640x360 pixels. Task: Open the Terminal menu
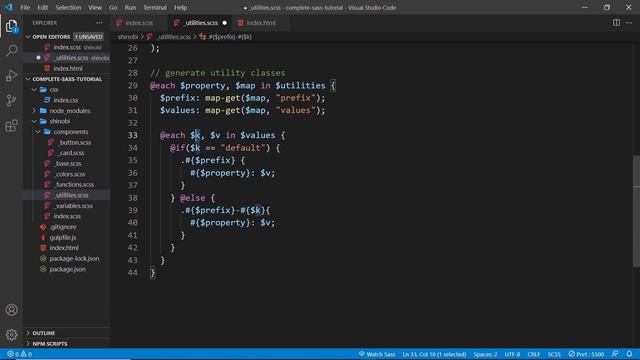[155, 7]
